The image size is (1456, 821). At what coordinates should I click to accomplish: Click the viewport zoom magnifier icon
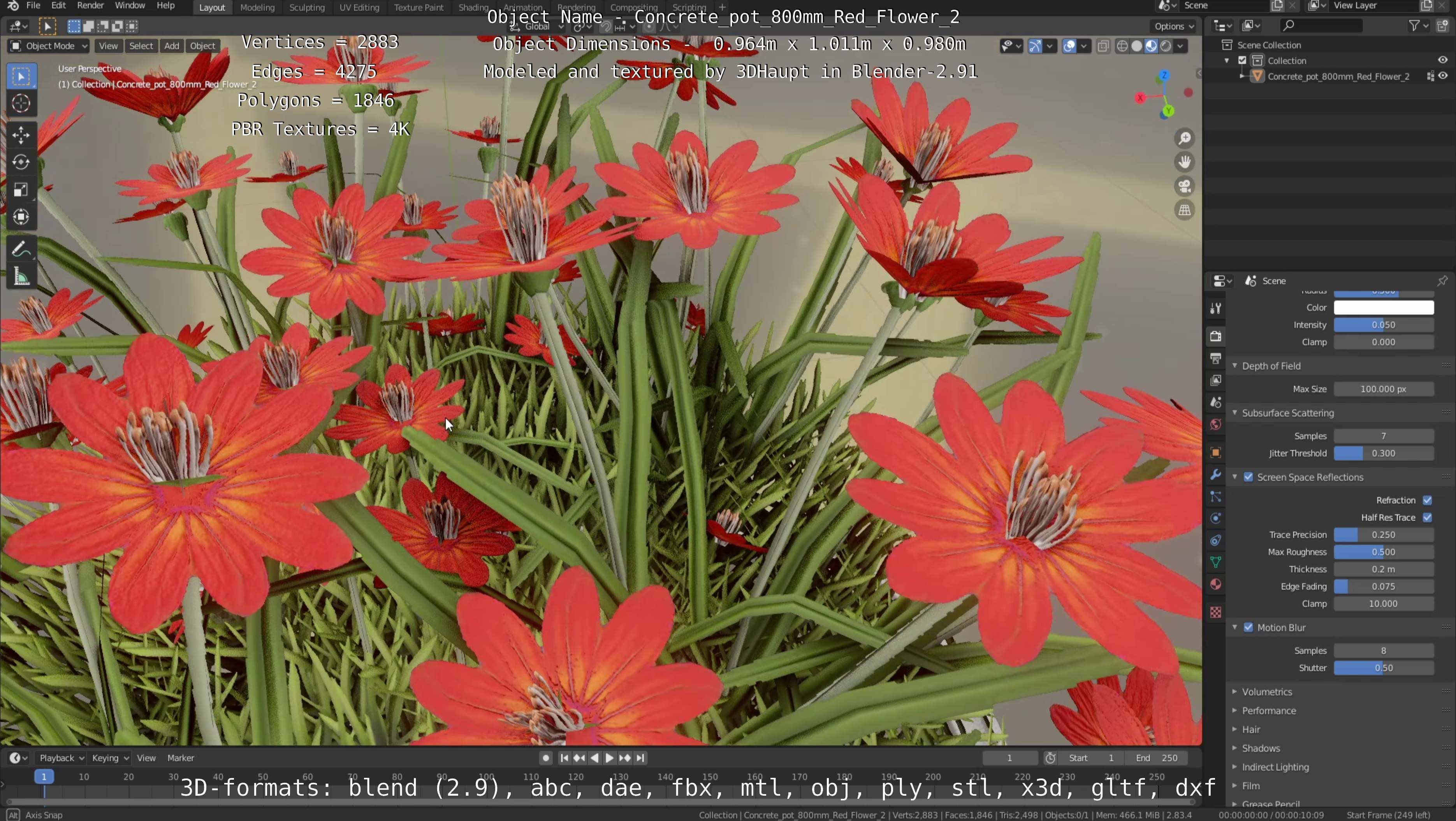coord(1185,139)
